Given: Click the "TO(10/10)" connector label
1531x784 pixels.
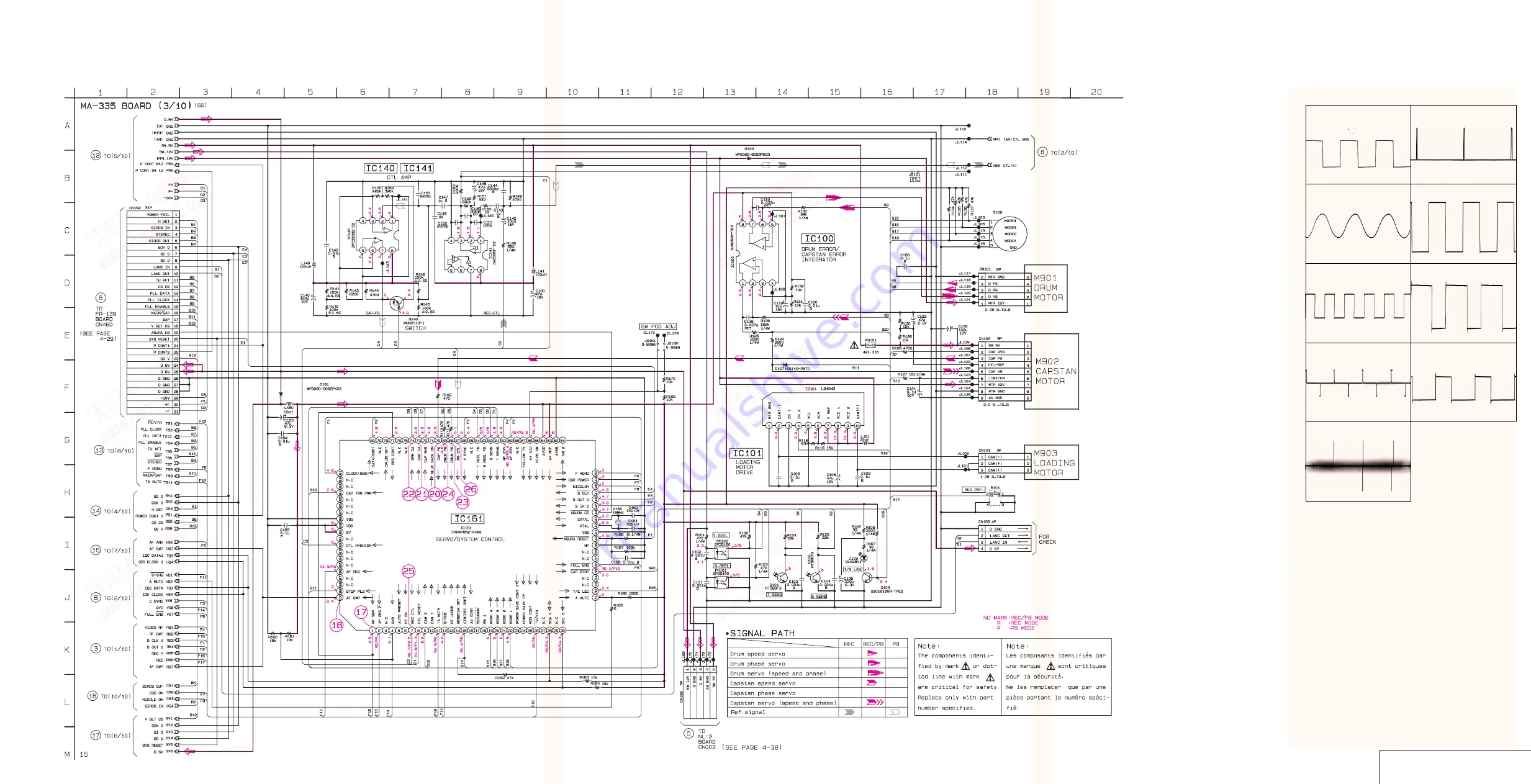Looking at the screenshot, I should pos(115,696).
